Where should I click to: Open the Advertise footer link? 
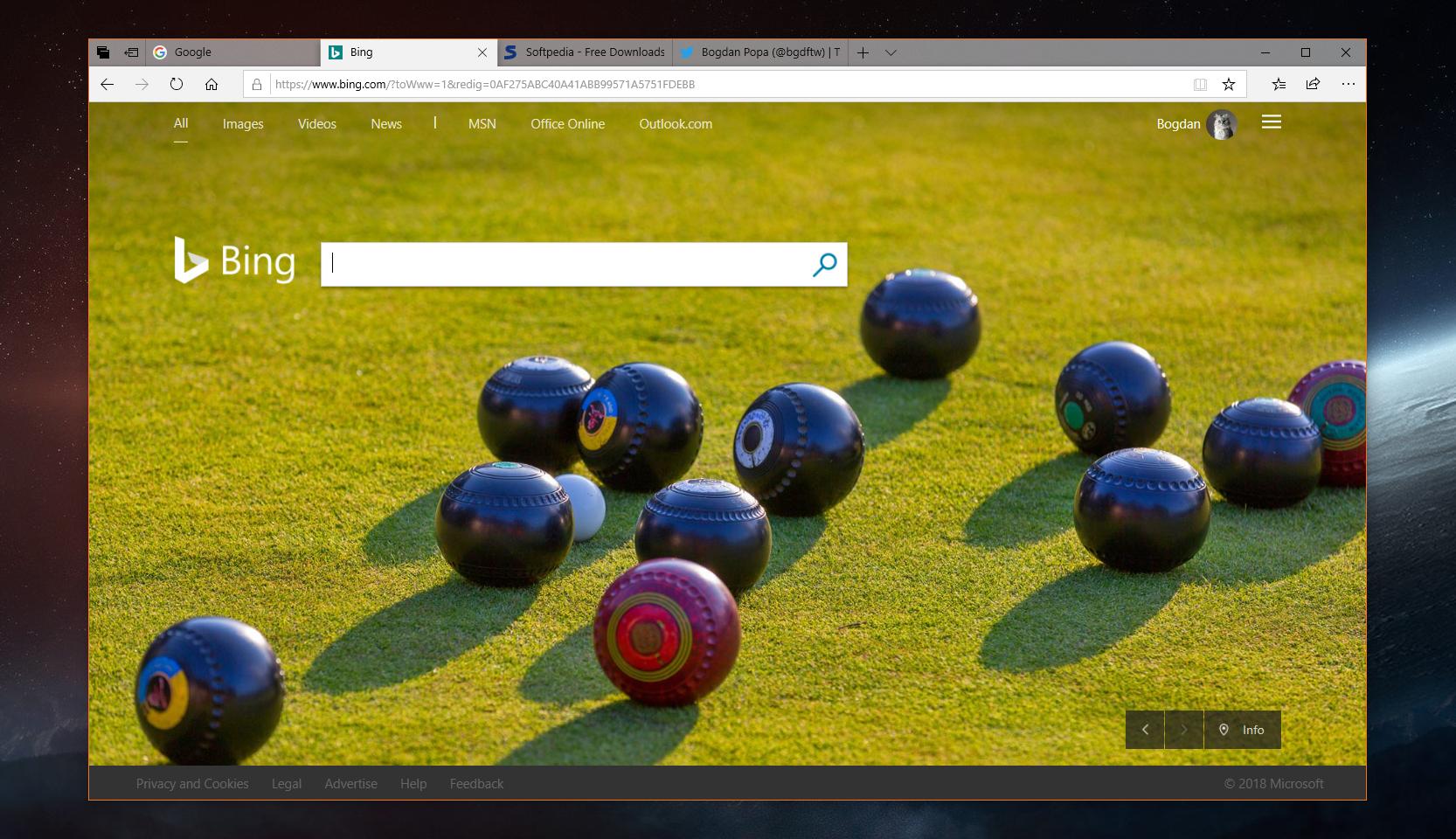tap(351, 784)
